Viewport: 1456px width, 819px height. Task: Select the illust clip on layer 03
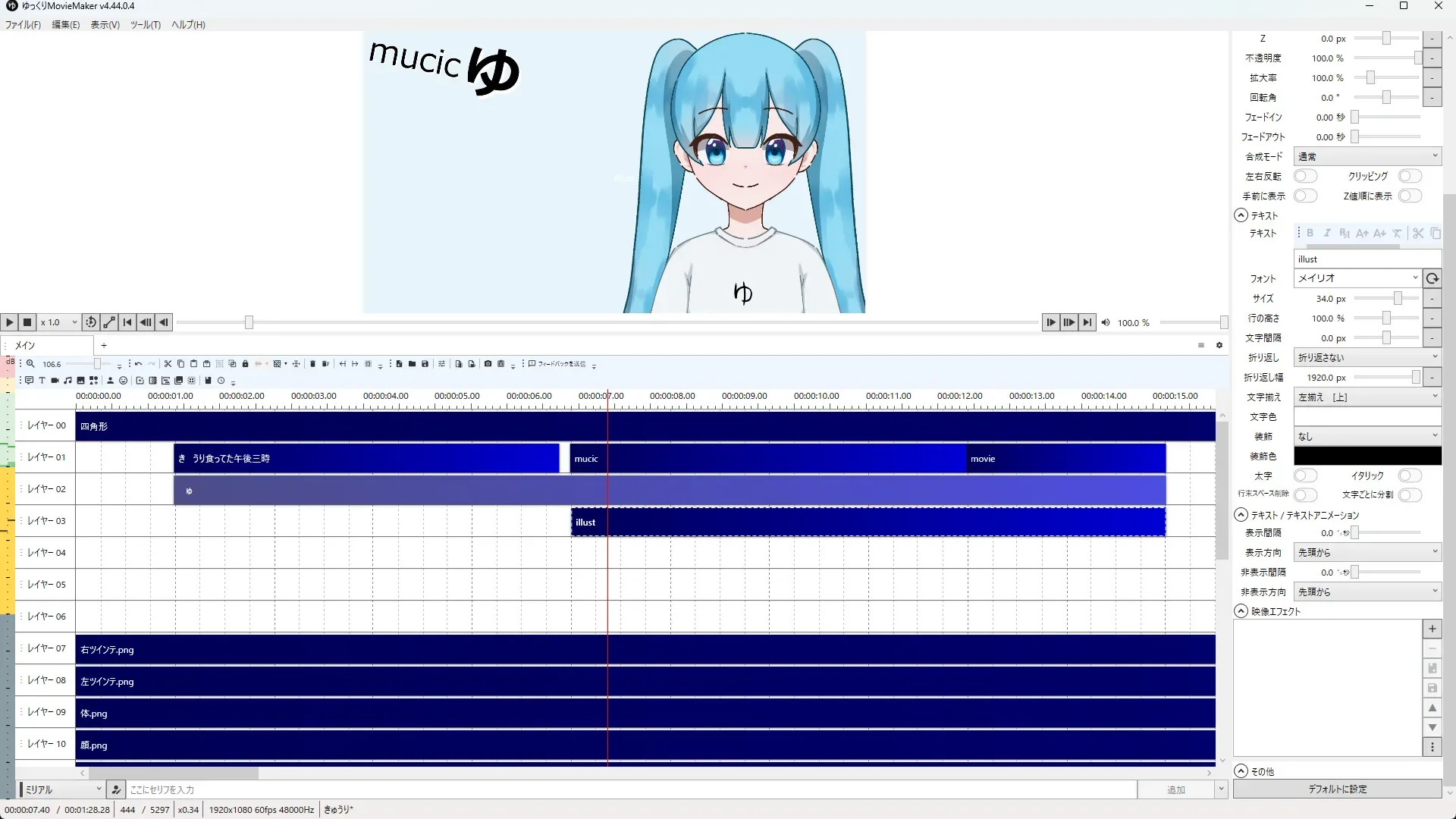coord(868,522)
